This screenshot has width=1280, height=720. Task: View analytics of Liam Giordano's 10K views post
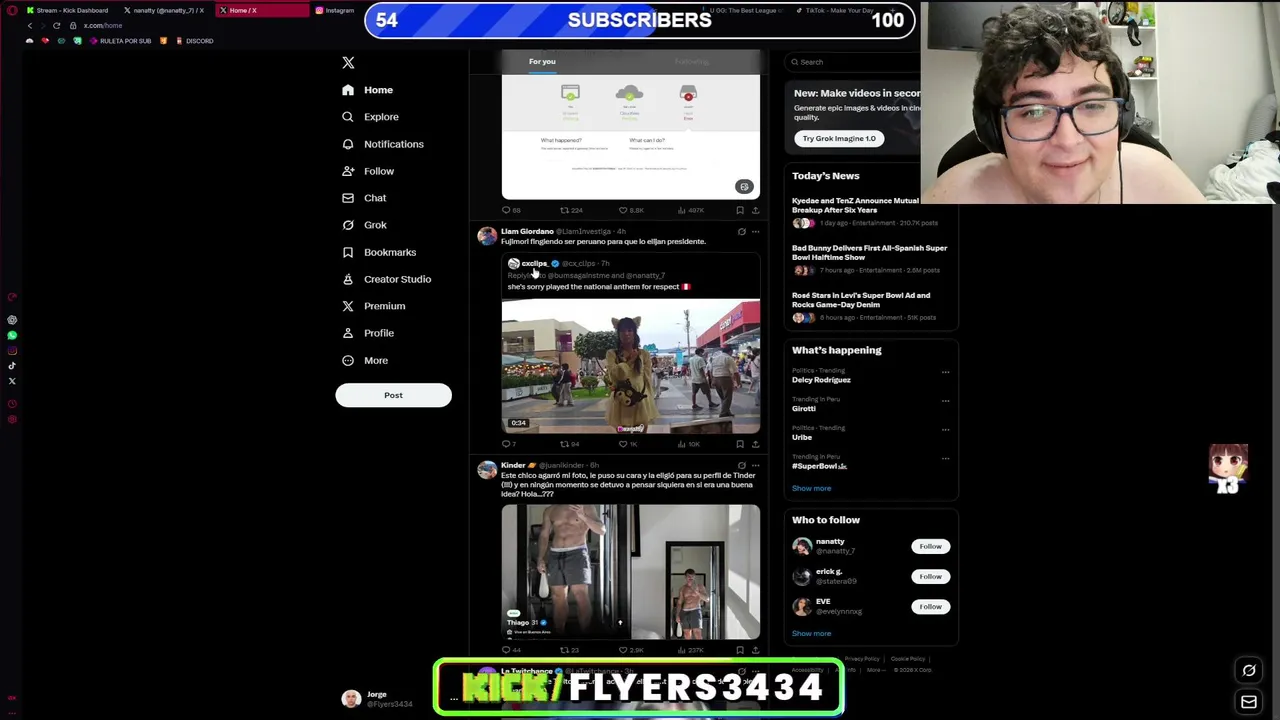pyautogui.click(x=689, y=444)
